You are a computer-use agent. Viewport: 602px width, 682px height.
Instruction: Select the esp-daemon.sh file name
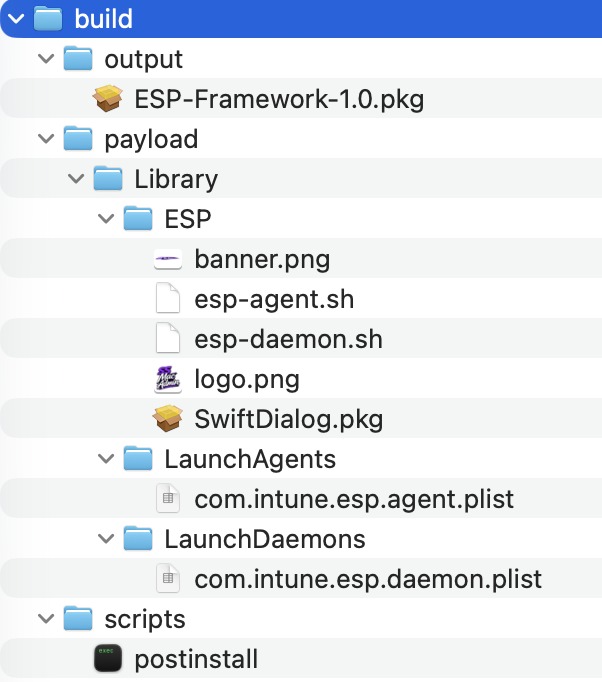288,340
